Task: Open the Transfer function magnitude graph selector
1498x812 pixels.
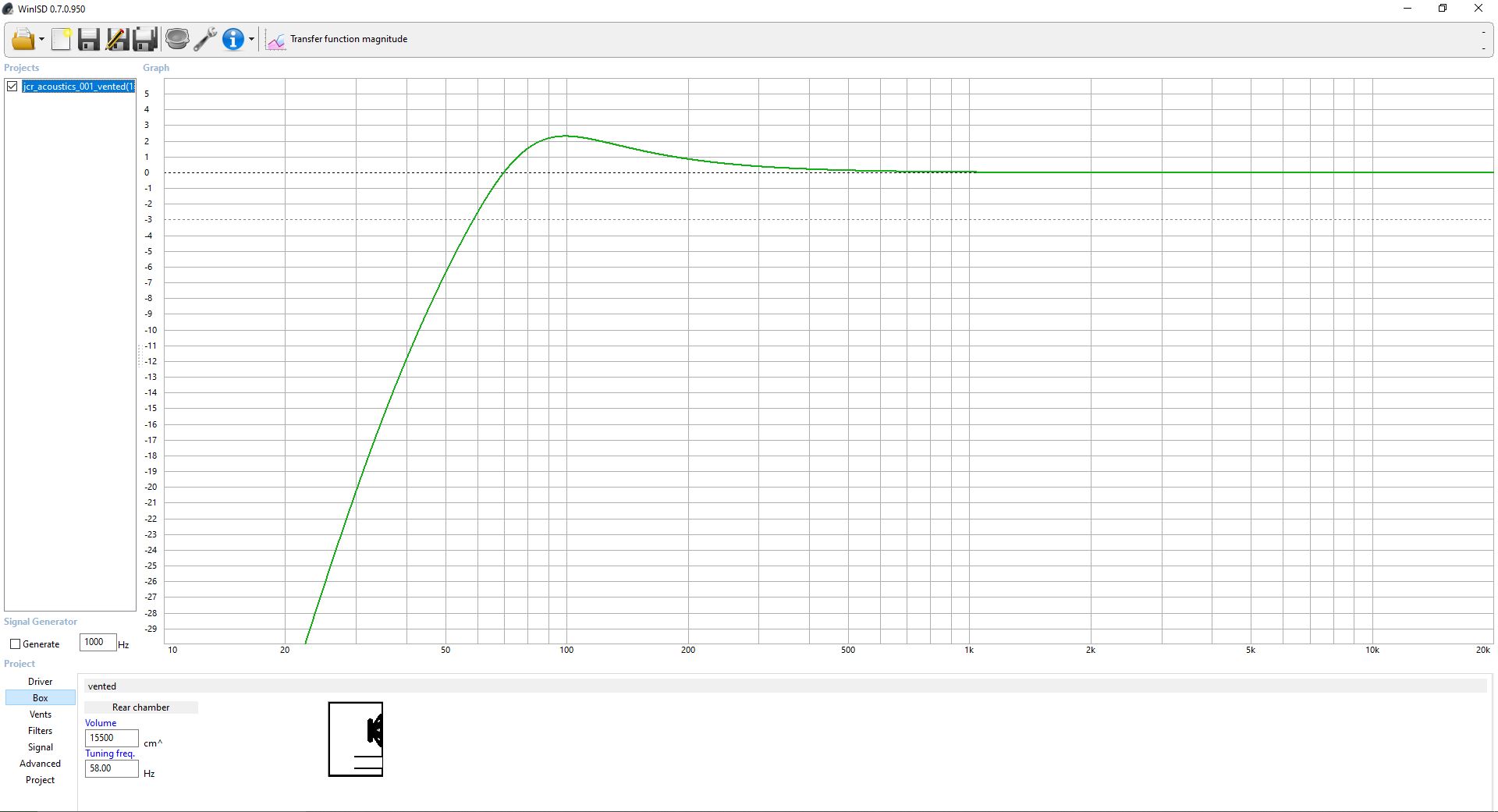Action: pyautogui.click(x=349, y=39)
